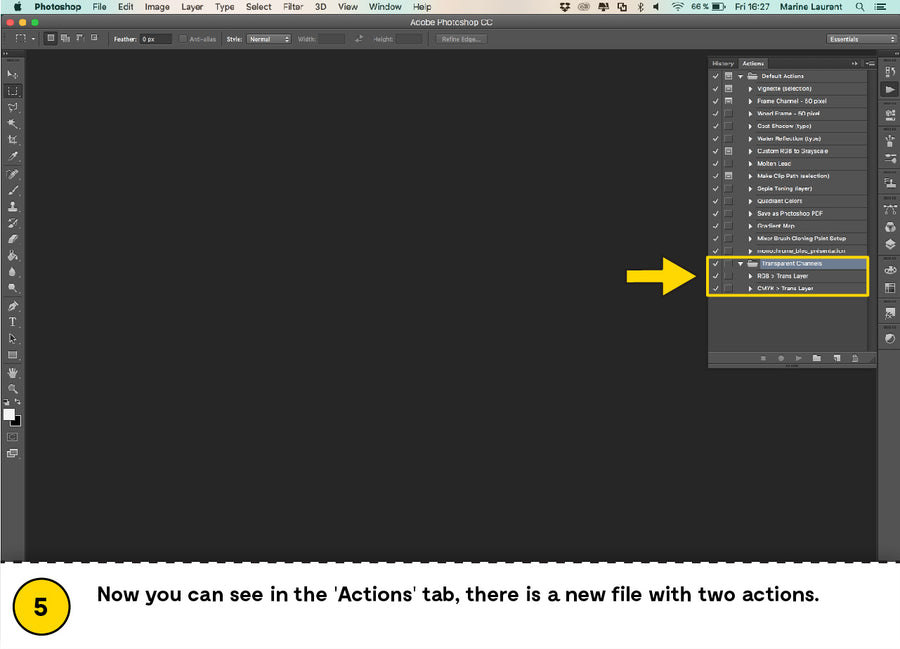Pick the Crop tool

tap(13, 140)
